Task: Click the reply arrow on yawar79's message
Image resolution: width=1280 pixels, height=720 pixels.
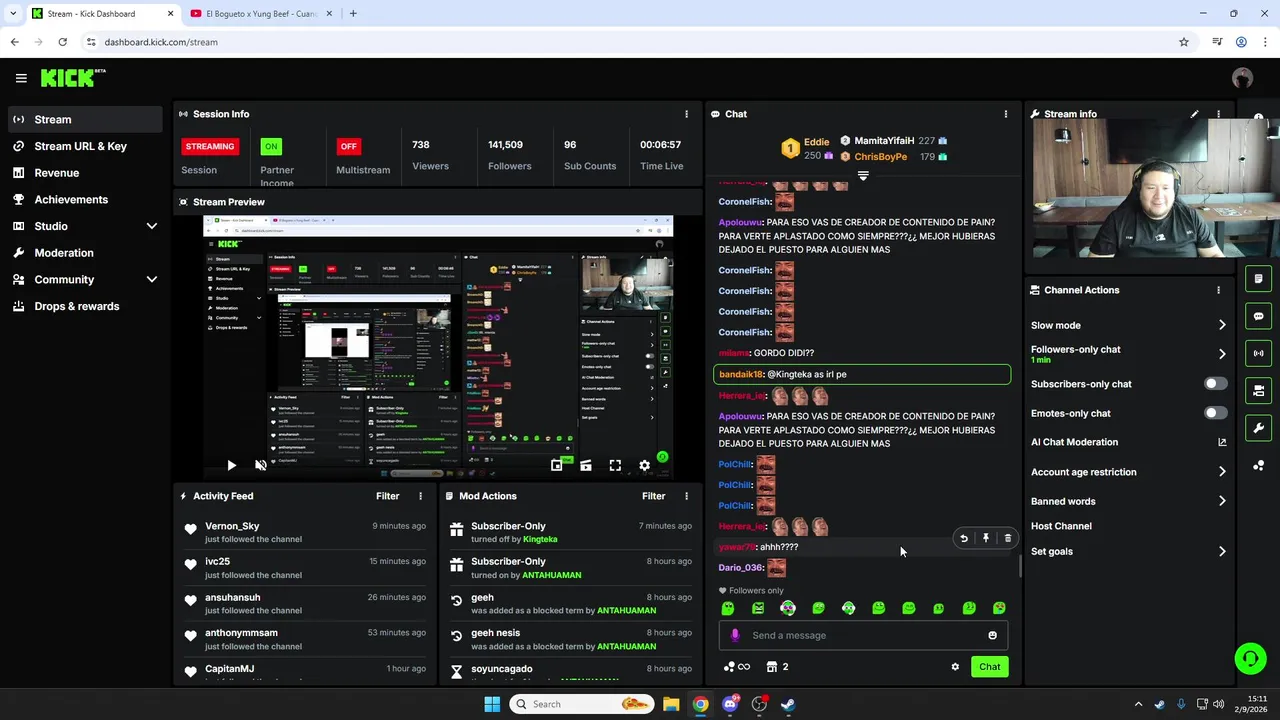Action: click(x=964, y=538)
